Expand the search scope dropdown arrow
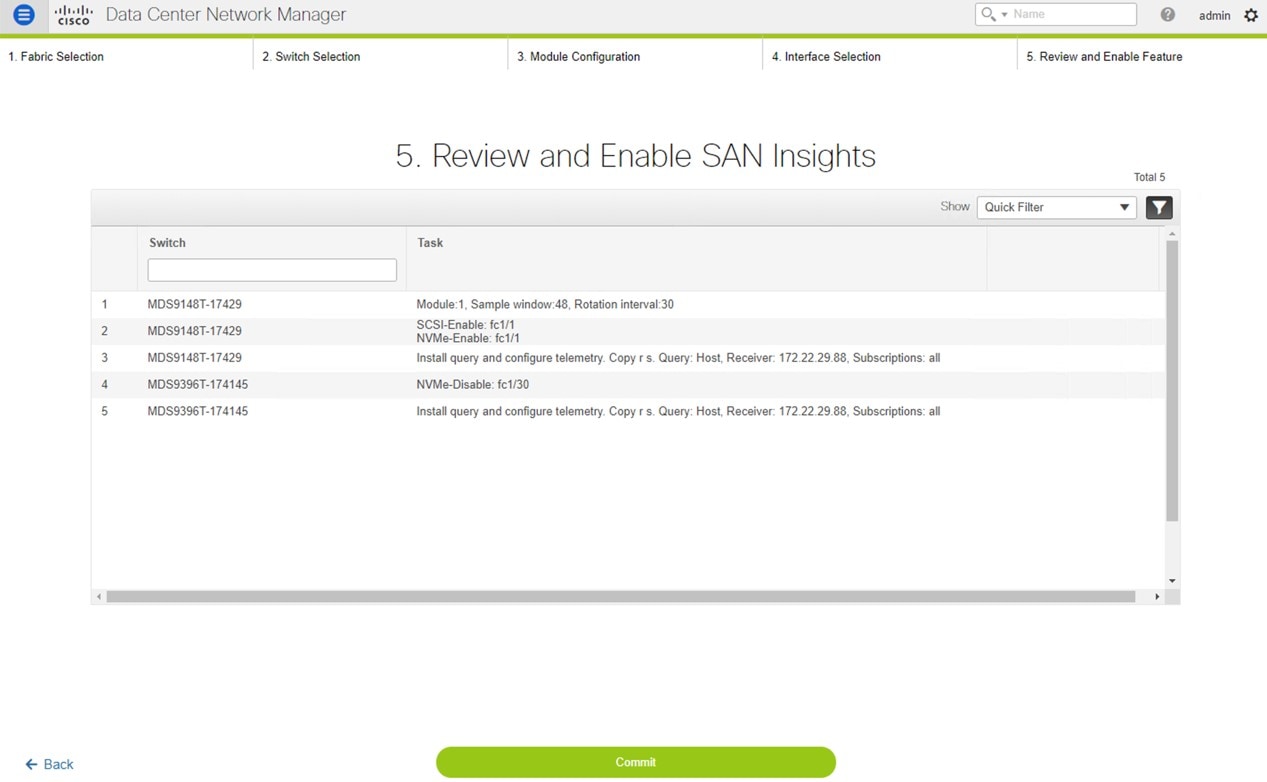Image resolution: width=1267 pixels, height=782 pixels. [x=1004, y=15]
